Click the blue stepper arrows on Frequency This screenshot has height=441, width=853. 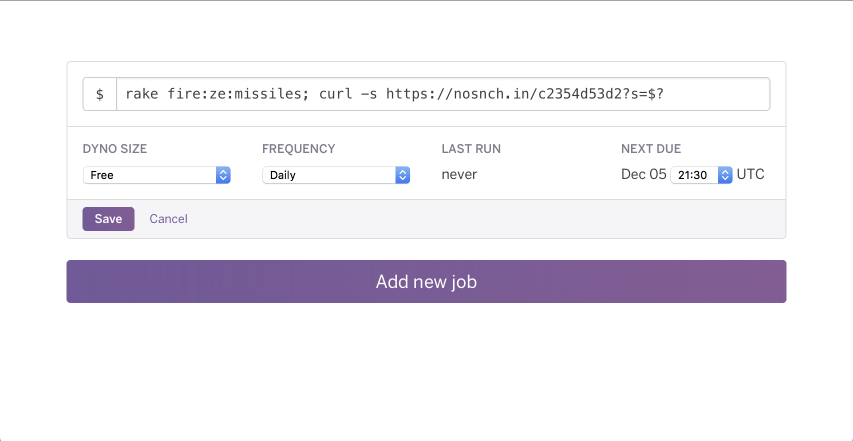403,175
